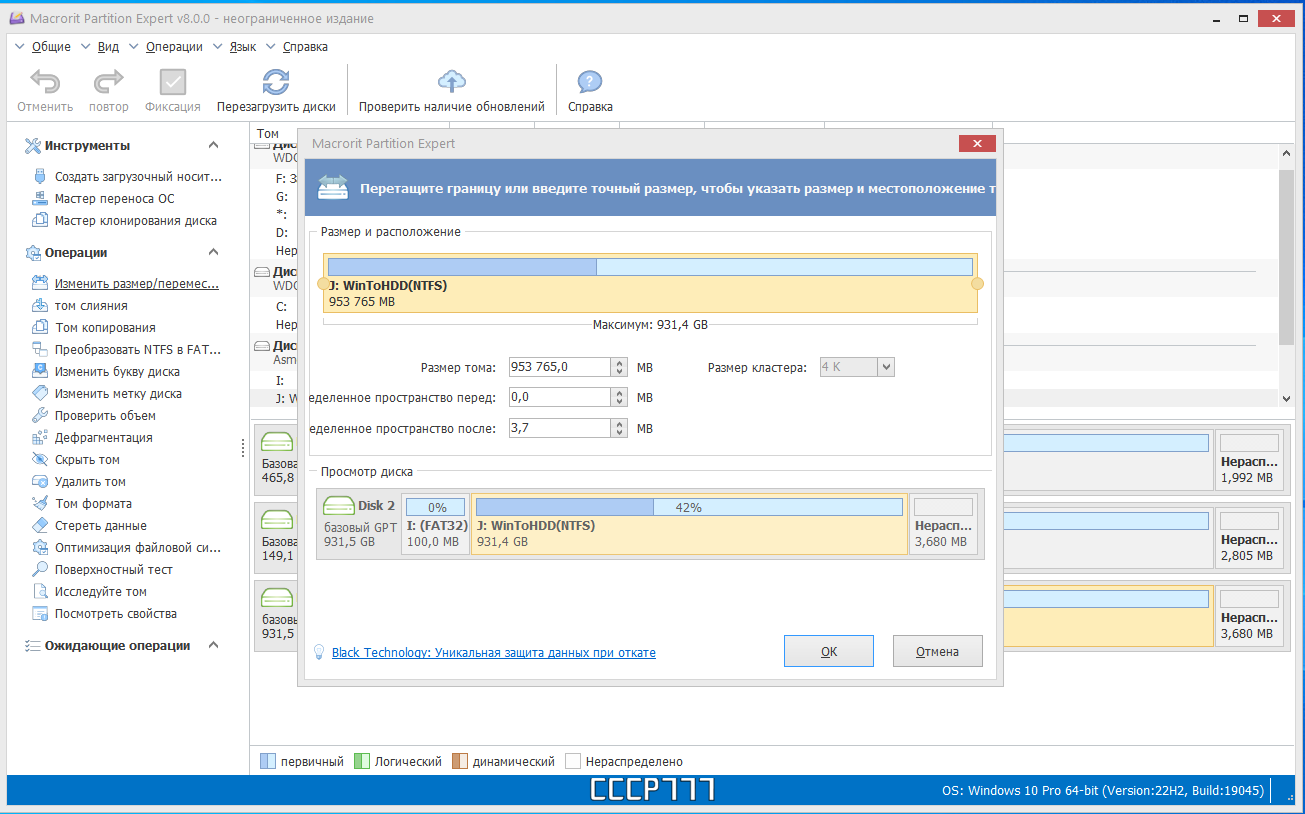1305x814 pixels.
Task: Click the Проверить наличие обновлений cloud icon
Action: pyautogui.click(x=452, y=82)
